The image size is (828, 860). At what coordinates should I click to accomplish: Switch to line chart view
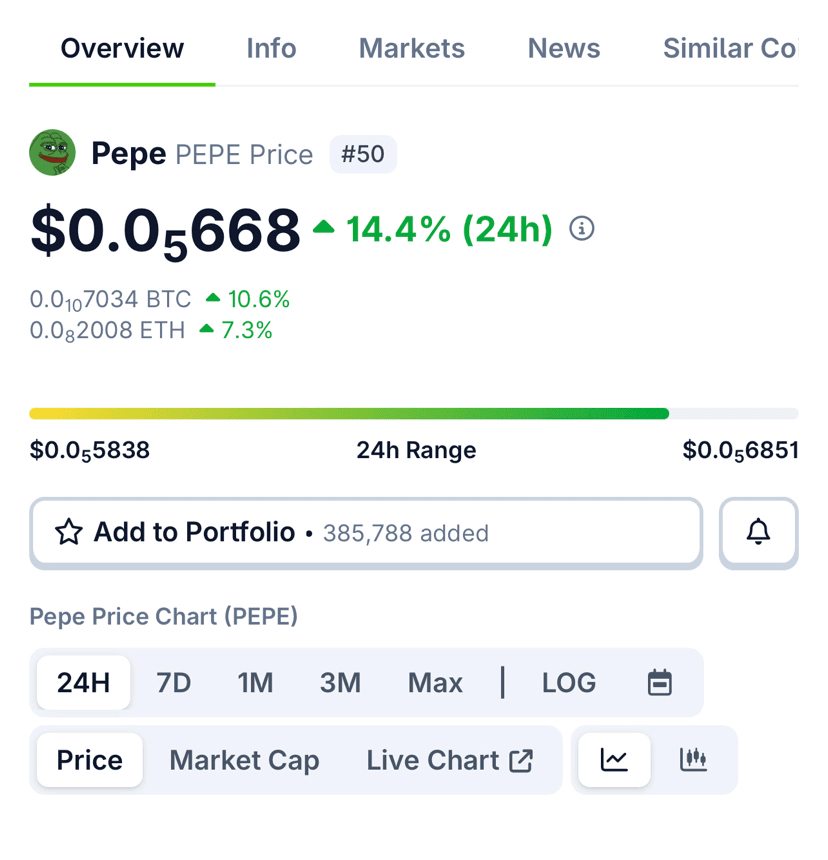pyautogui.click(x=614, y=760)
